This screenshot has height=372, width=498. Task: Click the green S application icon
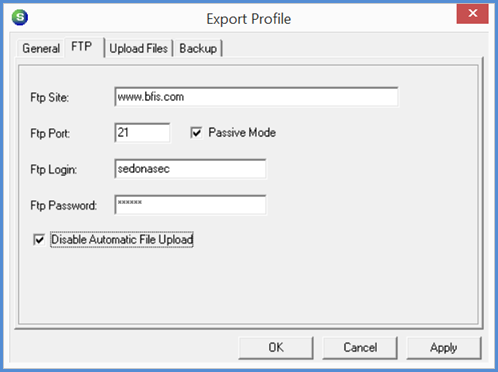20,17
